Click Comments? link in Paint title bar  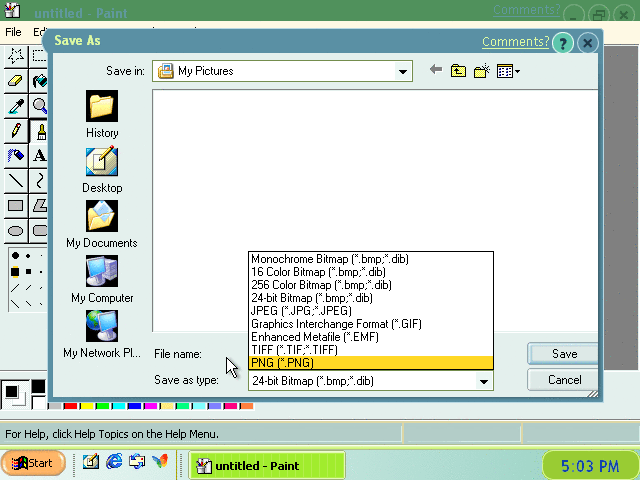pyautogui.click(x=526, y=10)
